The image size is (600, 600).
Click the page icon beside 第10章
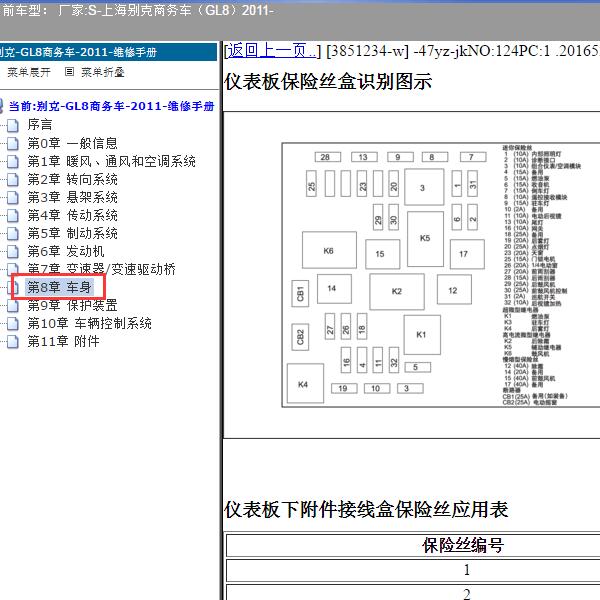pyautogui.click(x=13, y=324)
